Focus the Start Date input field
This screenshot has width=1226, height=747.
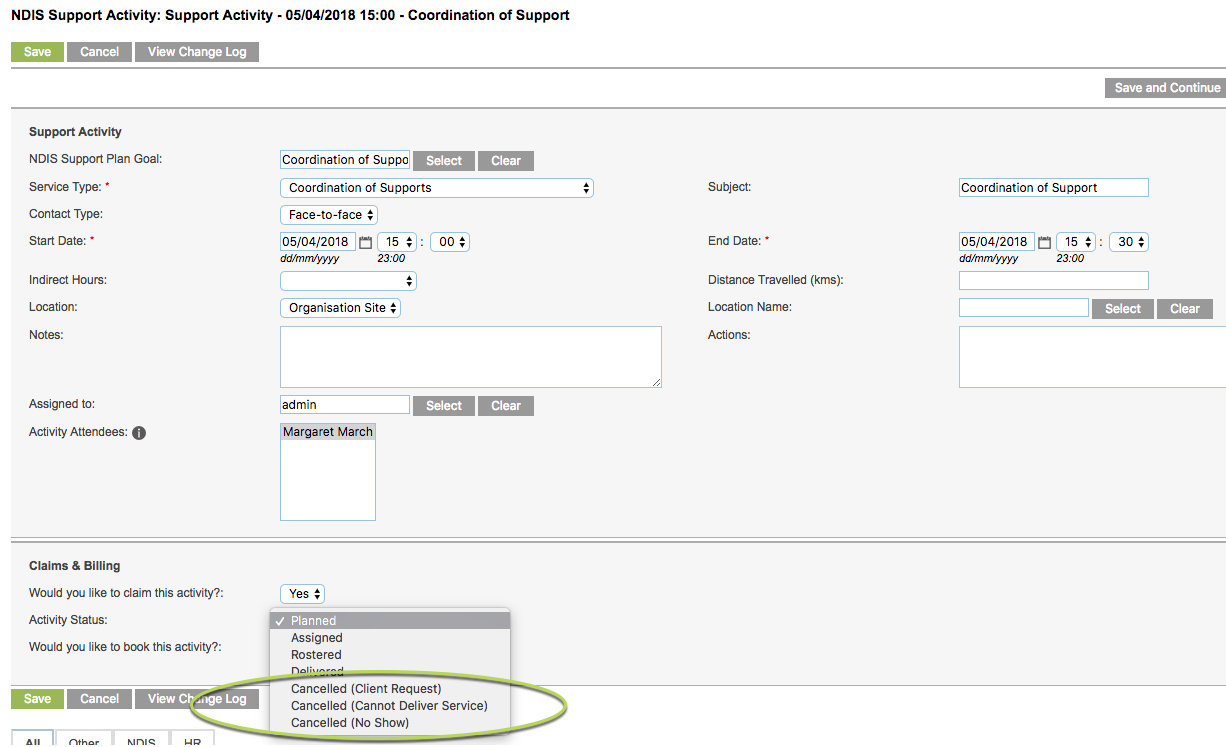click(x=318, y=242)
